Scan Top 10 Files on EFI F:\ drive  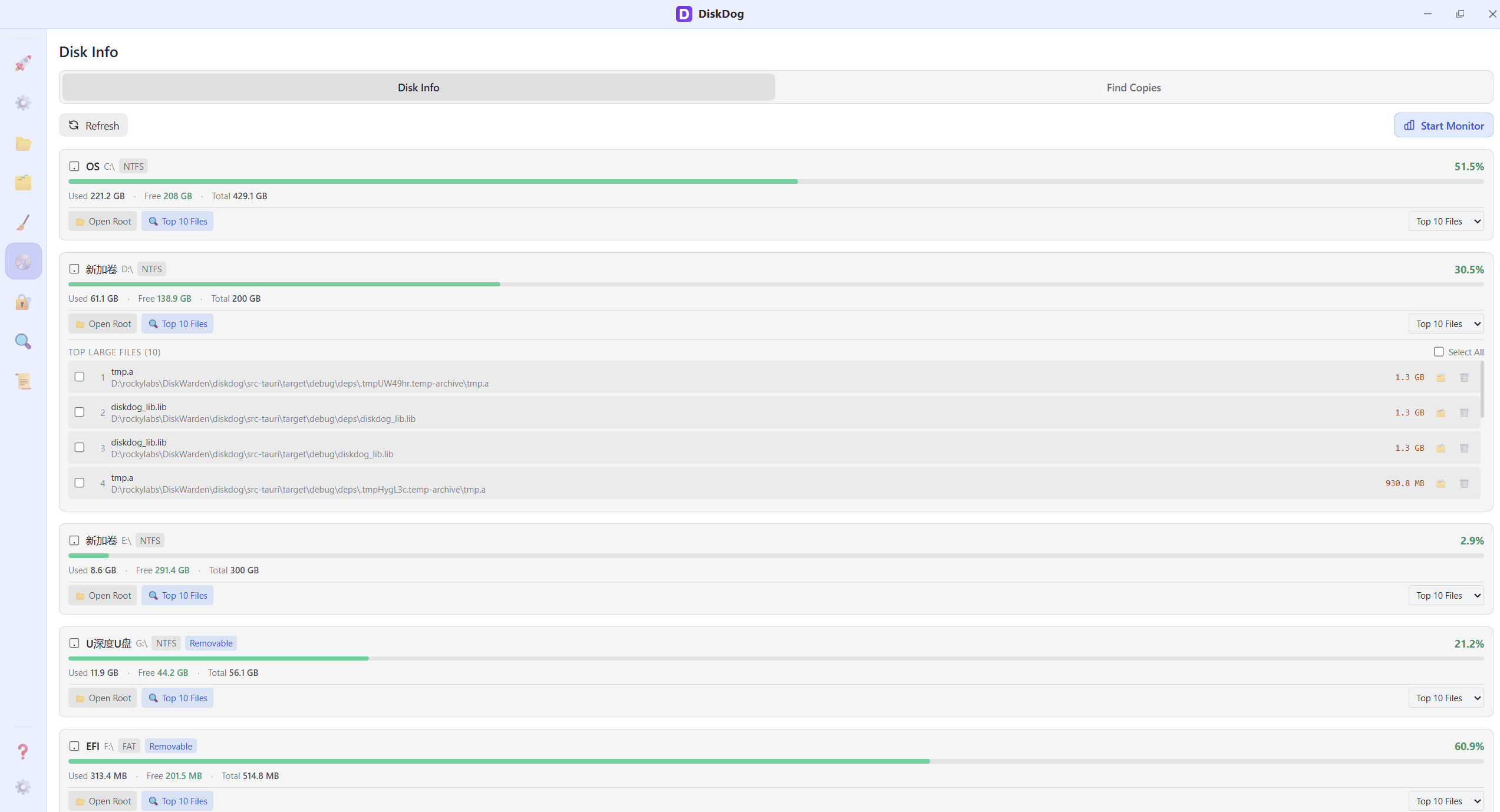pyautogui.click(x=177, y=801)
